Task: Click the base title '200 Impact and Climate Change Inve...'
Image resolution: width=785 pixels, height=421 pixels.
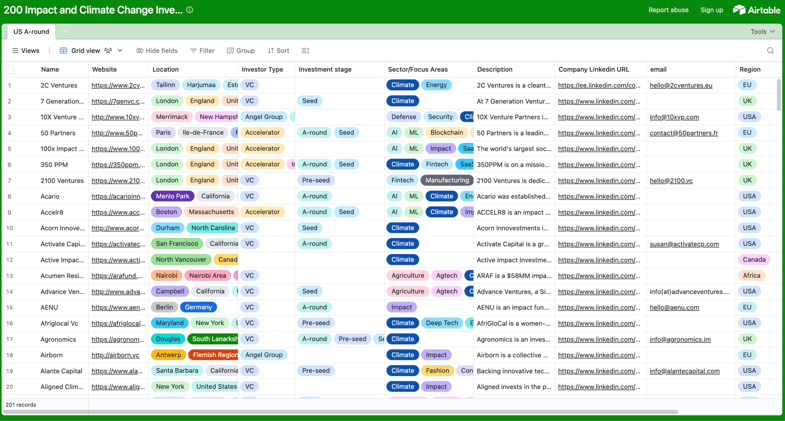Action: click(93, 10)
